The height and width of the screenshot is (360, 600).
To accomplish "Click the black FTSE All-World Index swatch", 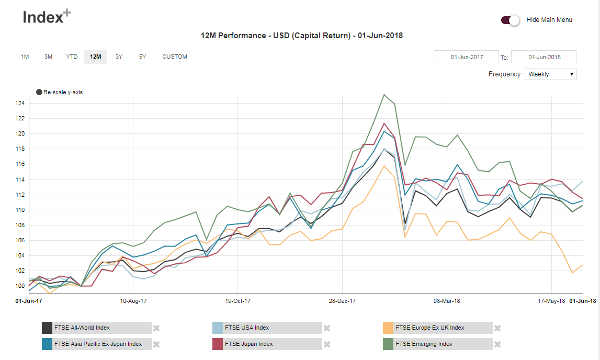I will [x=47, y=328].
